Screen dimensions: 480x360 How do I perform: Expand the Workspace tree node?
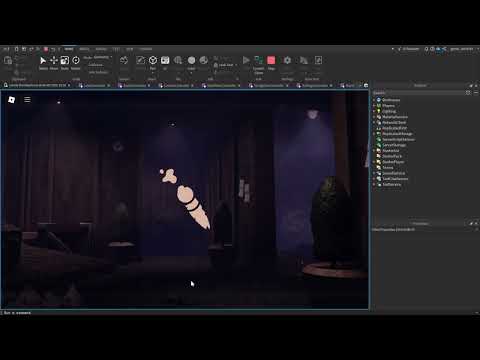(374, 100)
